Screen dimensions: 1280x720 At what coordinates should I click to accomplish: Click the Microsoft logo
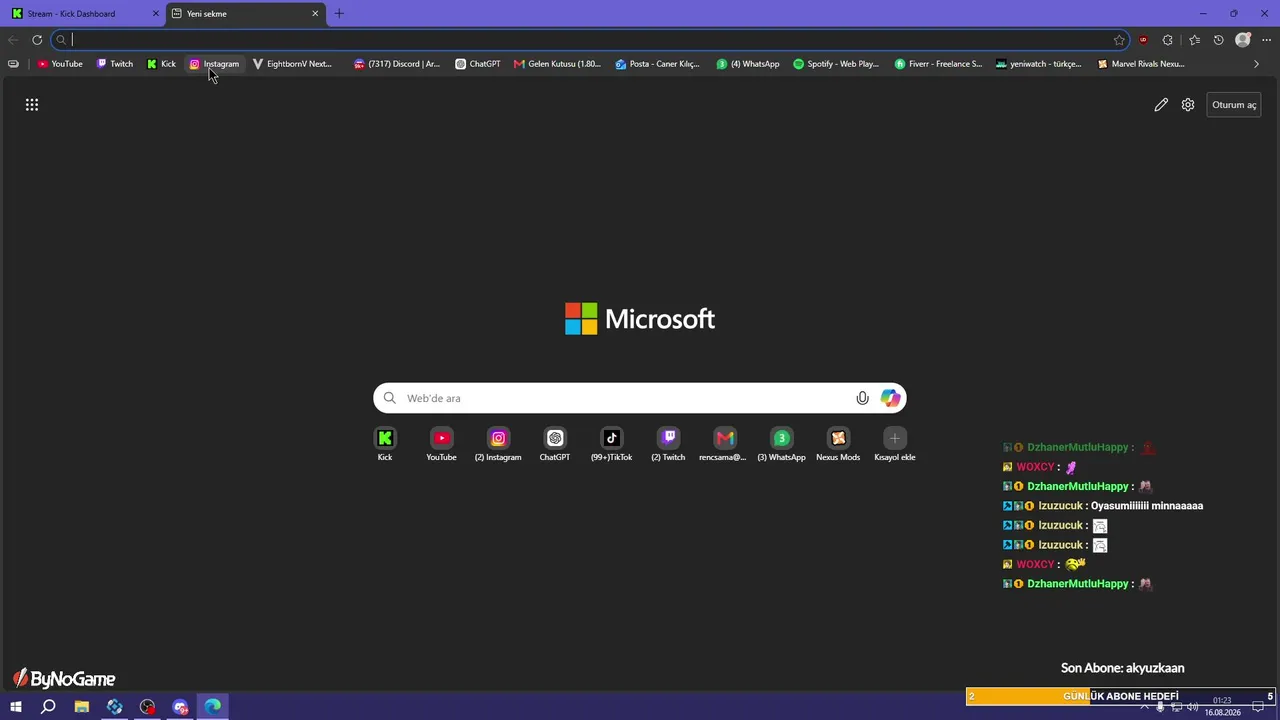coord(640,319)
